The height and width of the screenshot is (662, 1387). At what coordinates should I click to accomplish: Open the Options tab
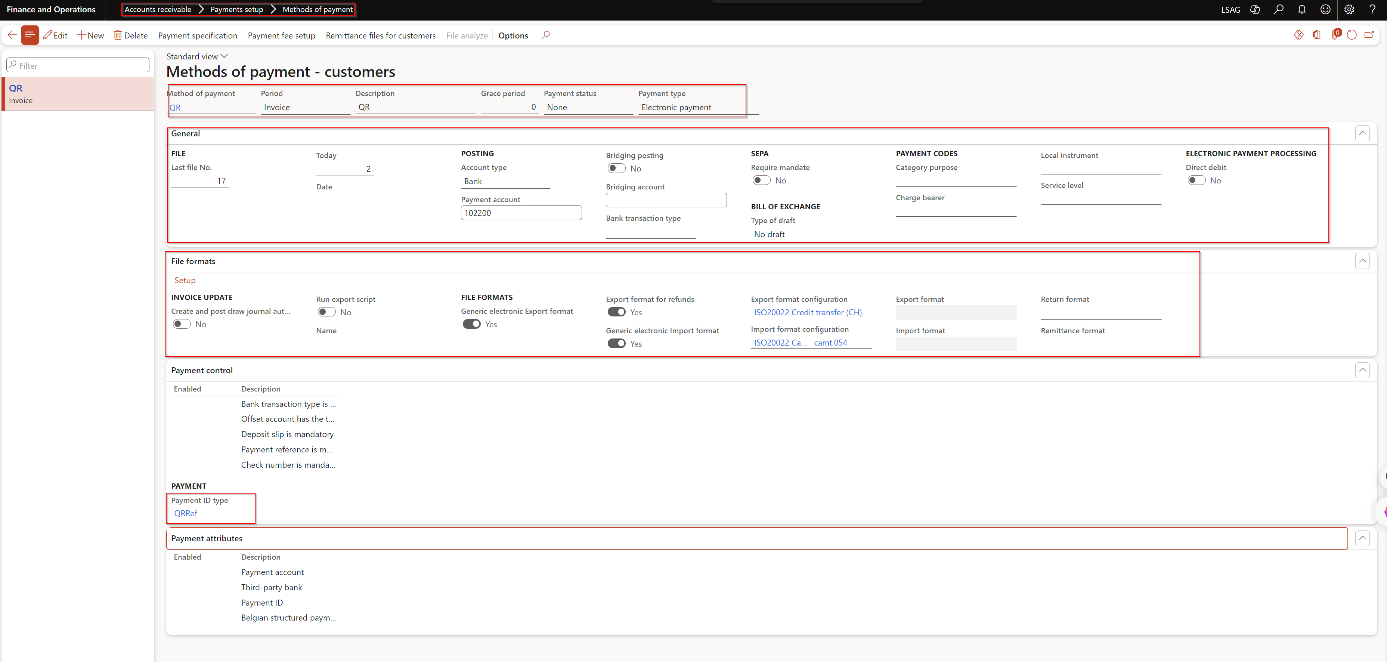tap(514, 35)
